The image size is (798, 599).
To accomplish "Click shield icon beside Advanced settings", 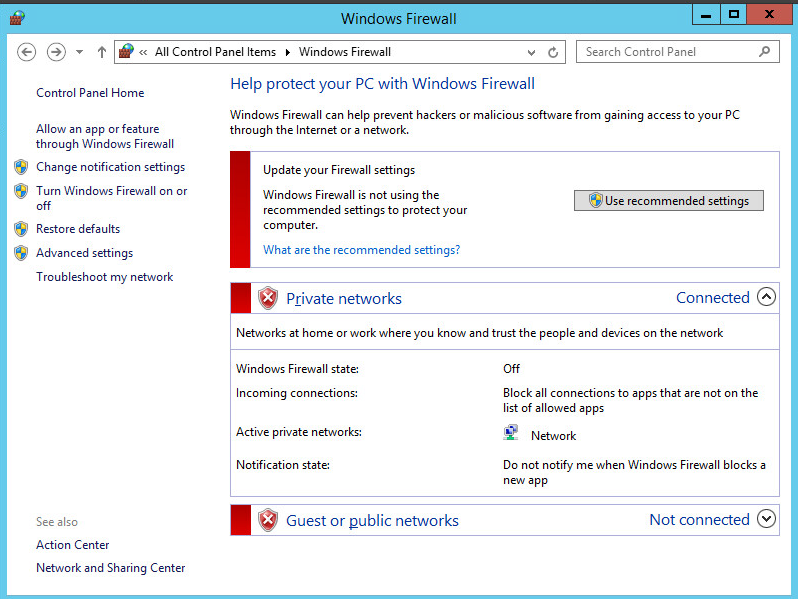I will click(x=21, y=253).
